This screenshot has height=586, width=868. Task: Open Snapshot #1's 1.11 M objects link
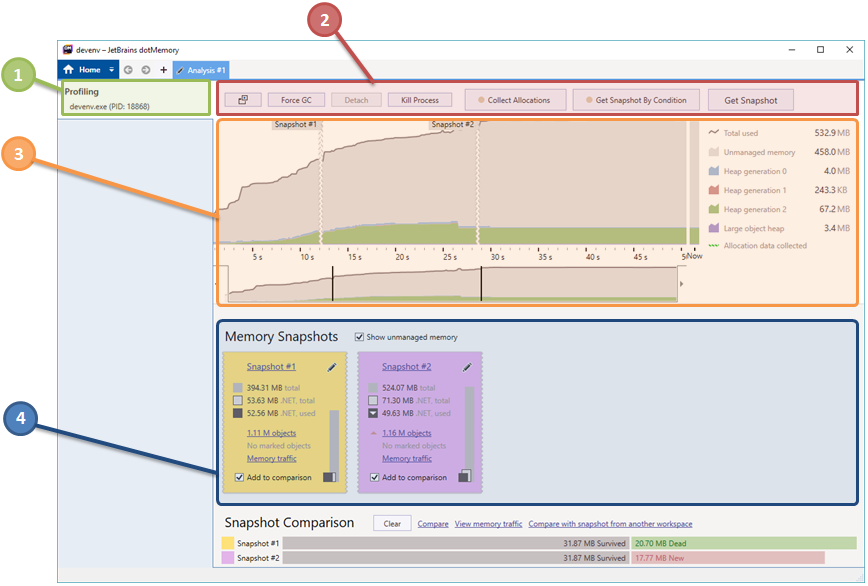(271, 433)
